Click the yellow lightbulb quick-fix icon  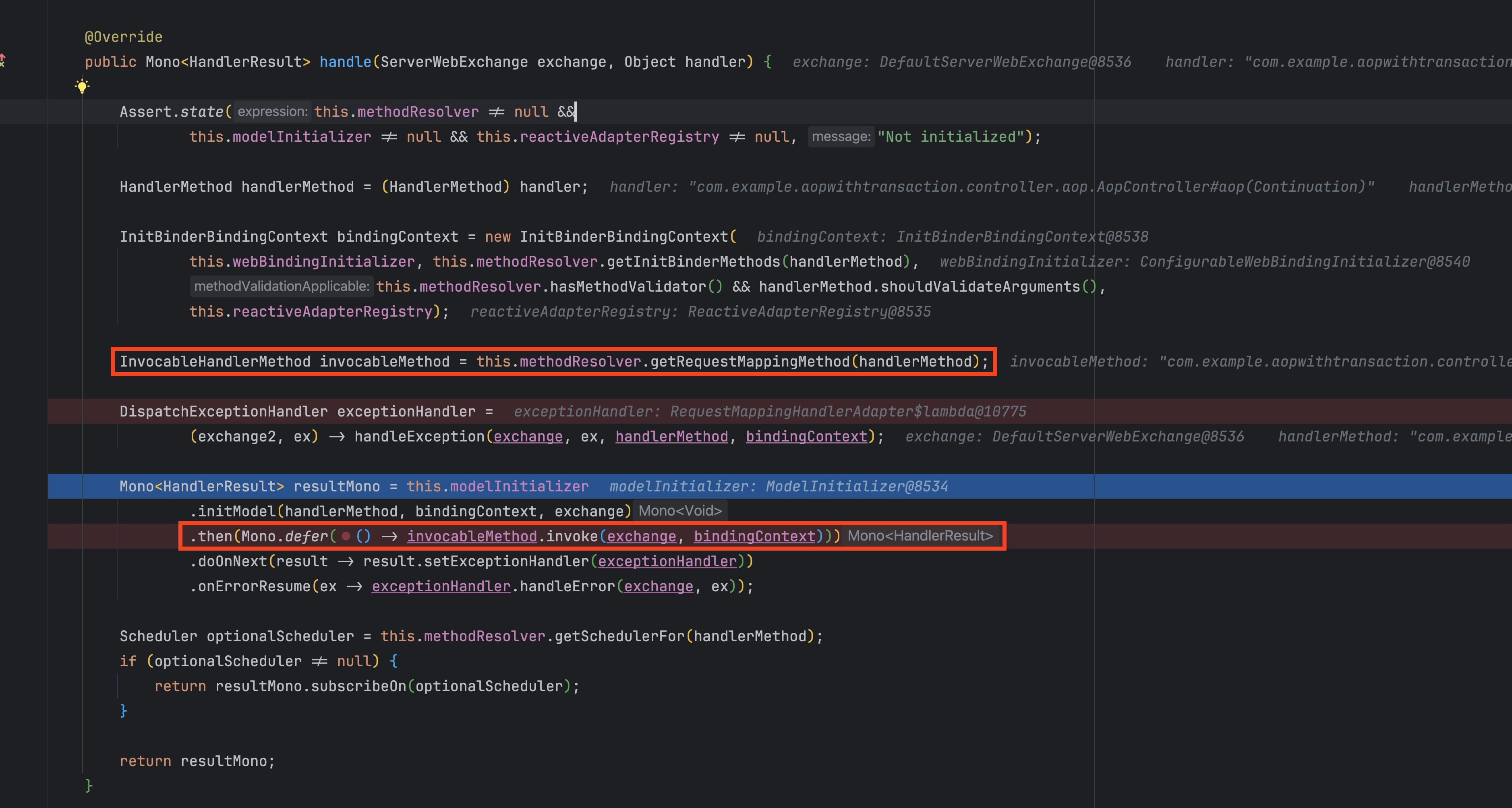click(82, 87)
